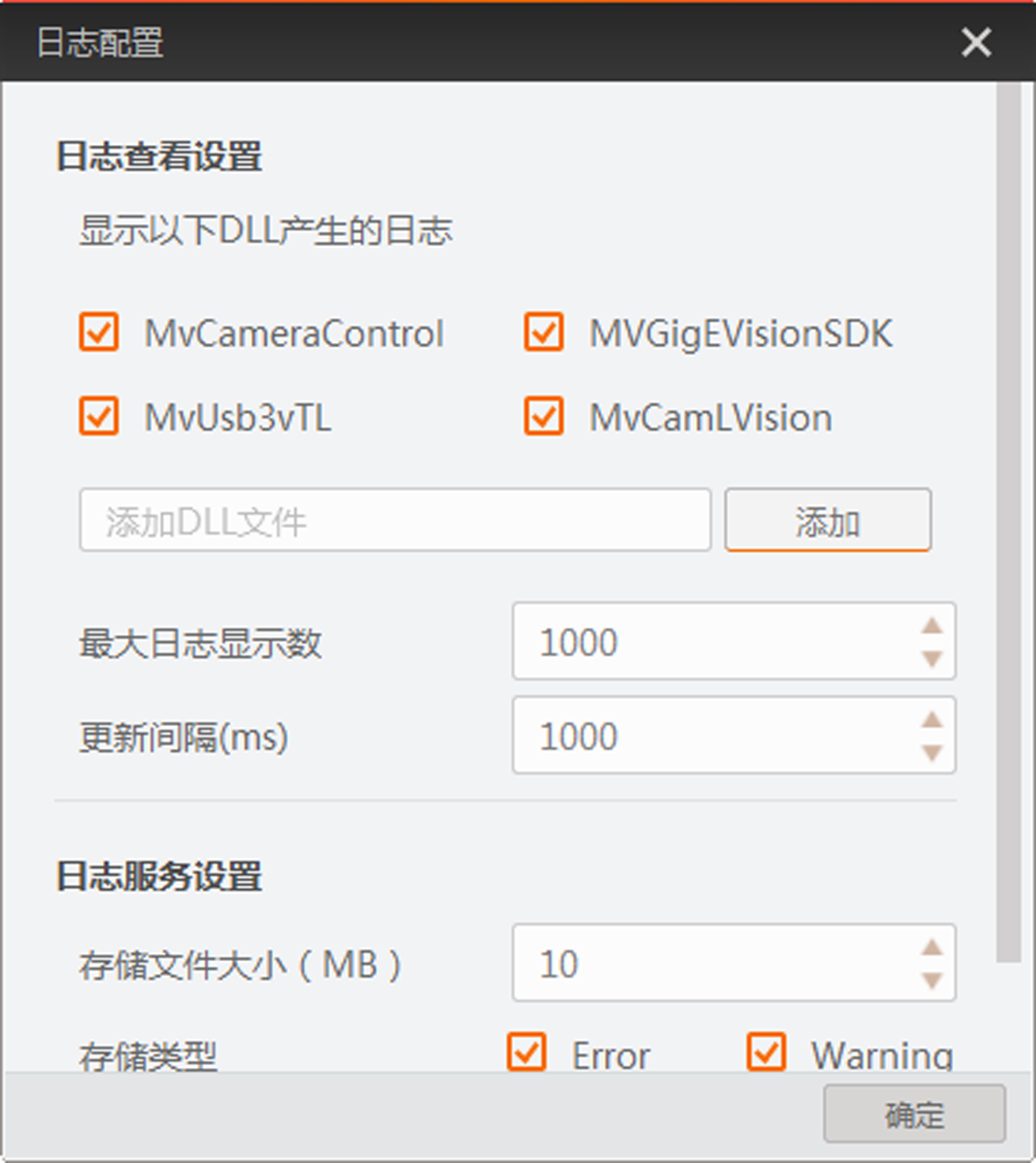
Task: Uncheck the Error storage type checkbox
Action: pyautogui.click(x=527, y=1052)
